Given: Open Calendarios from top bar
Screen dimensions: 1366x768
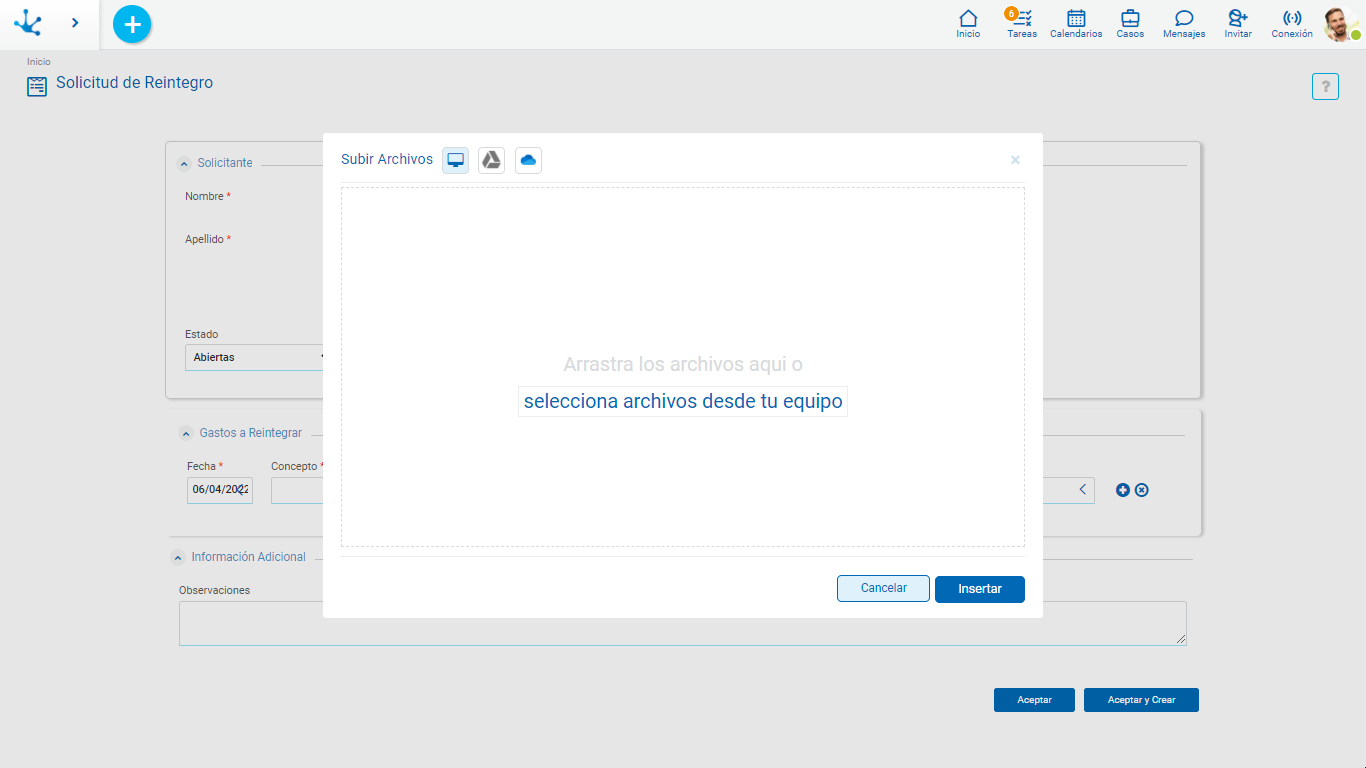Looking at the screenshot, I should pos(1076,23).
